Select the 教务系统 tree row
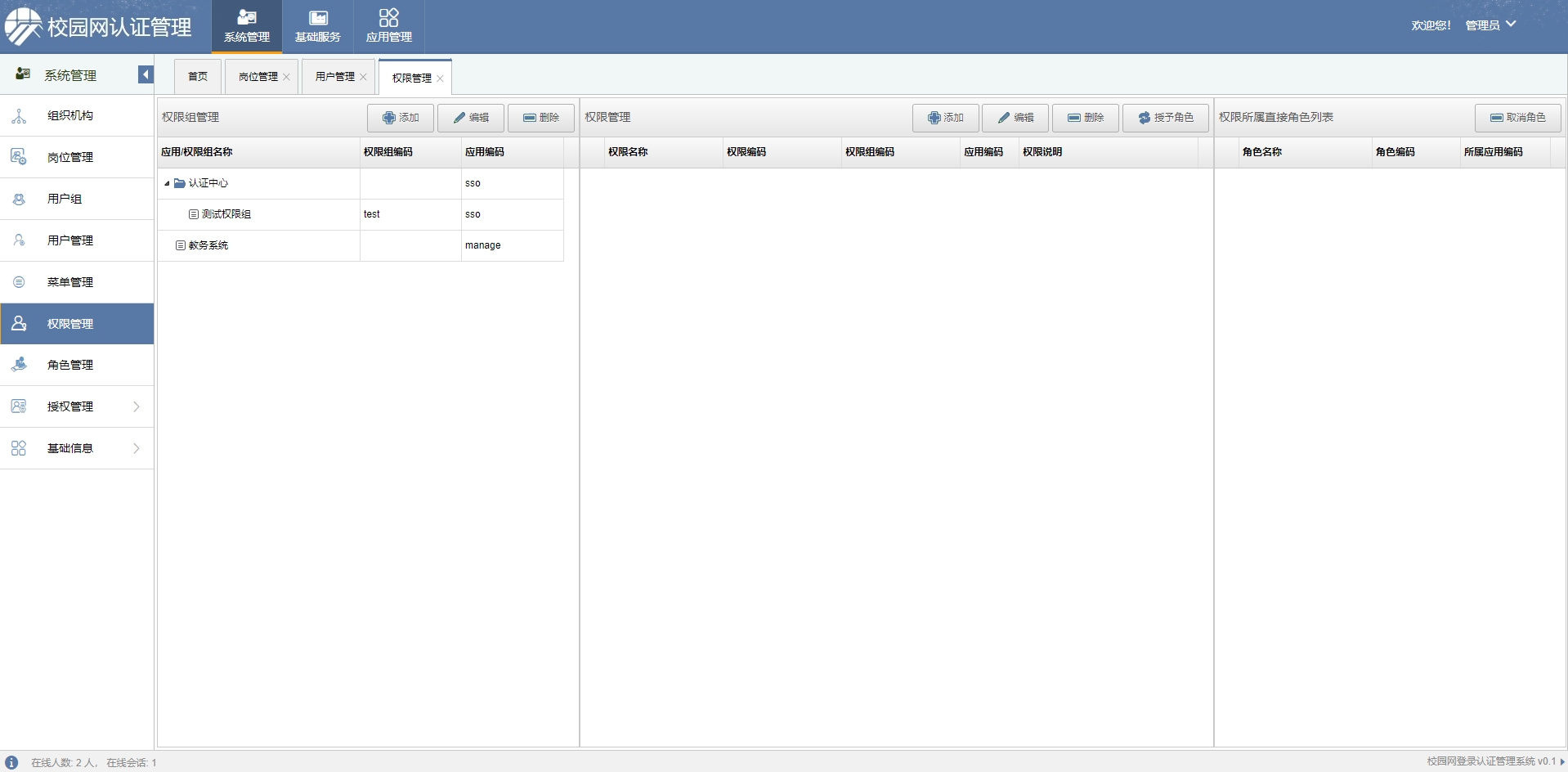This screenshot has width=1568, height=772. click(361, 245)
